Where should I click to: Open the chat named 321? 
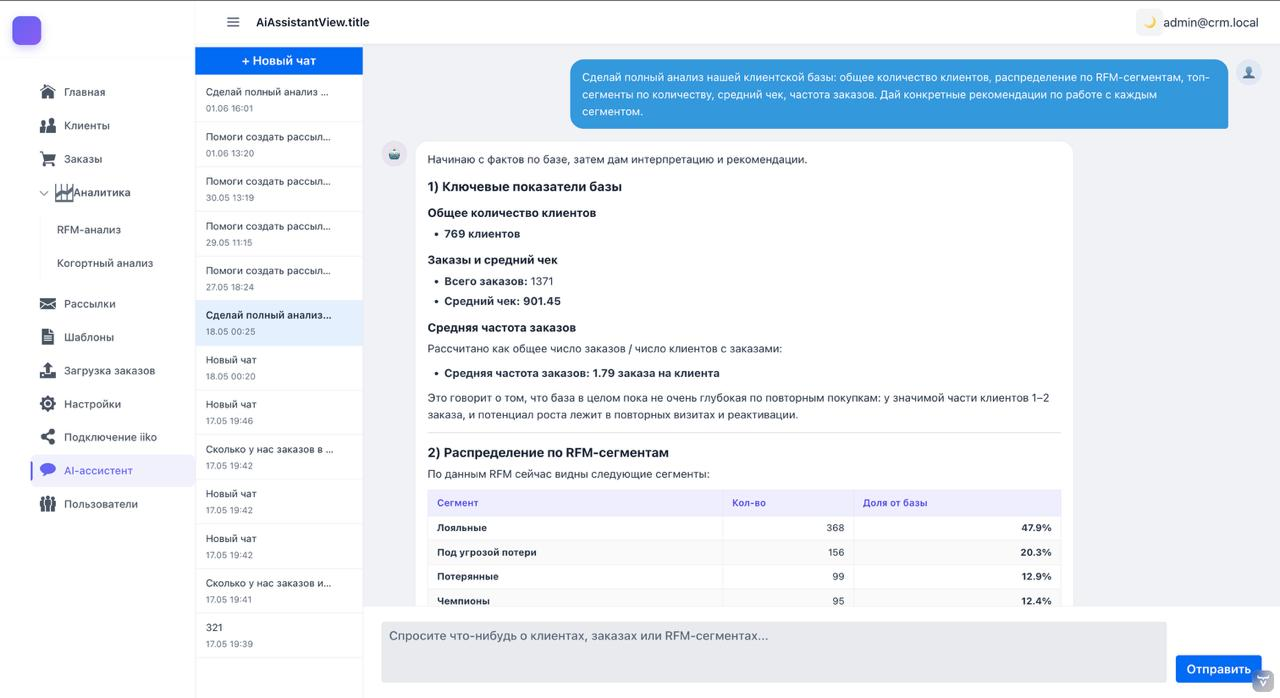click(279, 635)
